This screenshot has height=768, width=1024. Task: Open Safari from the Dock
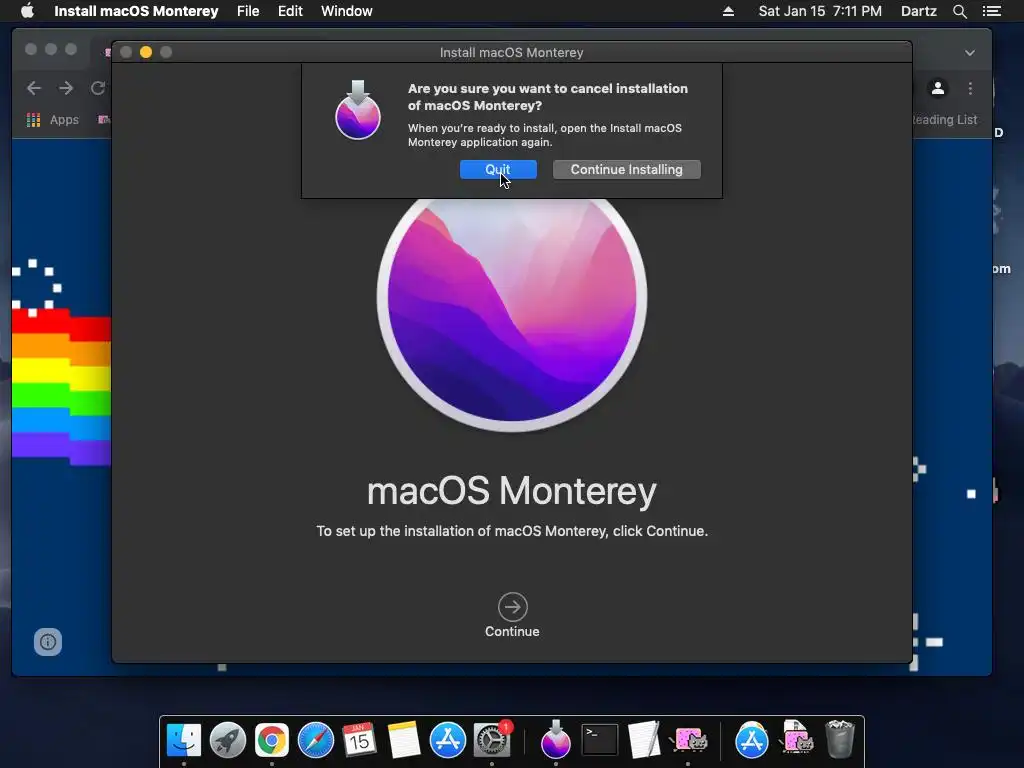(x=315, y=740)
